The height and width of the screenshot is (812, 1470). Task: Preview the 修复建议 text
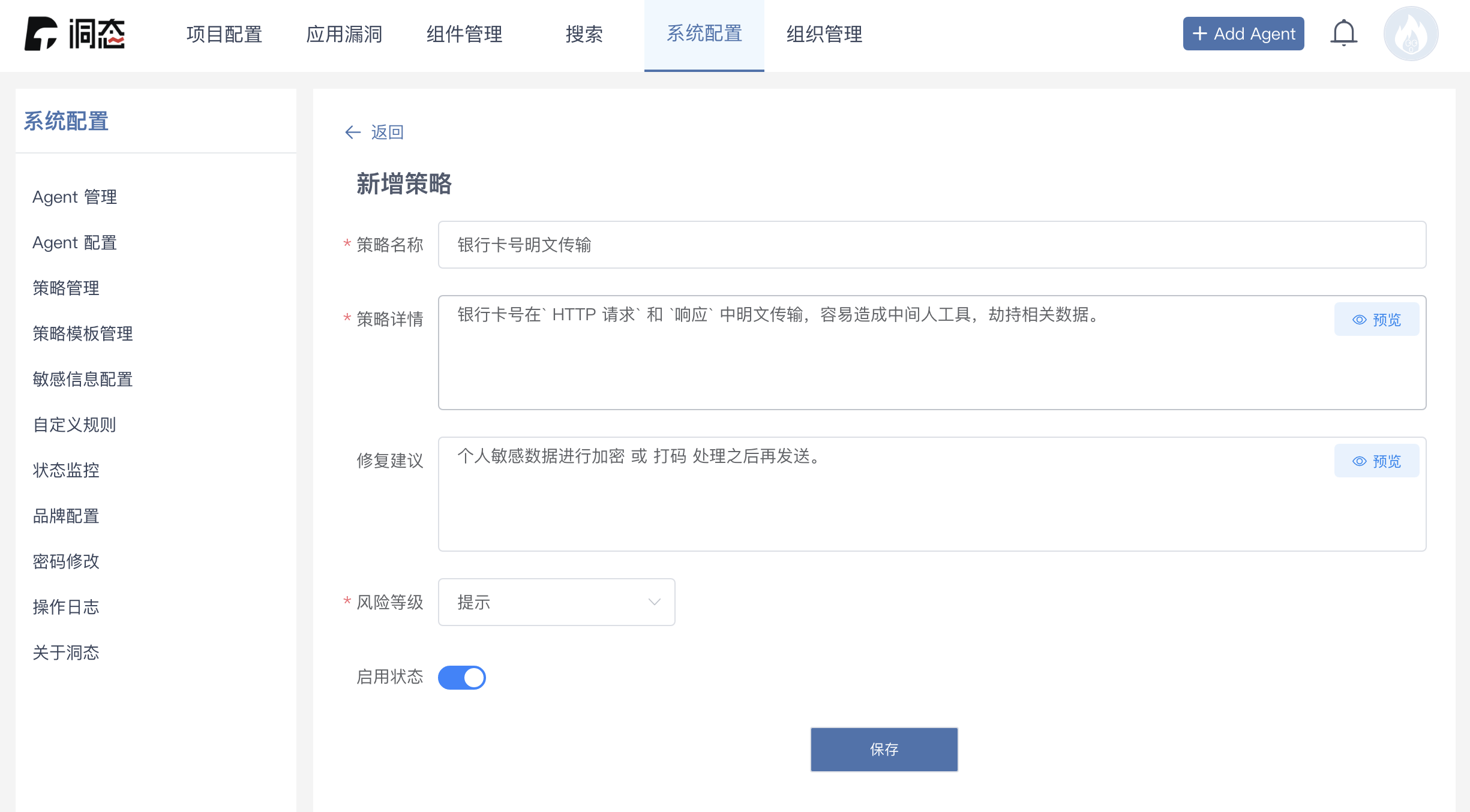coord(1376,461)
